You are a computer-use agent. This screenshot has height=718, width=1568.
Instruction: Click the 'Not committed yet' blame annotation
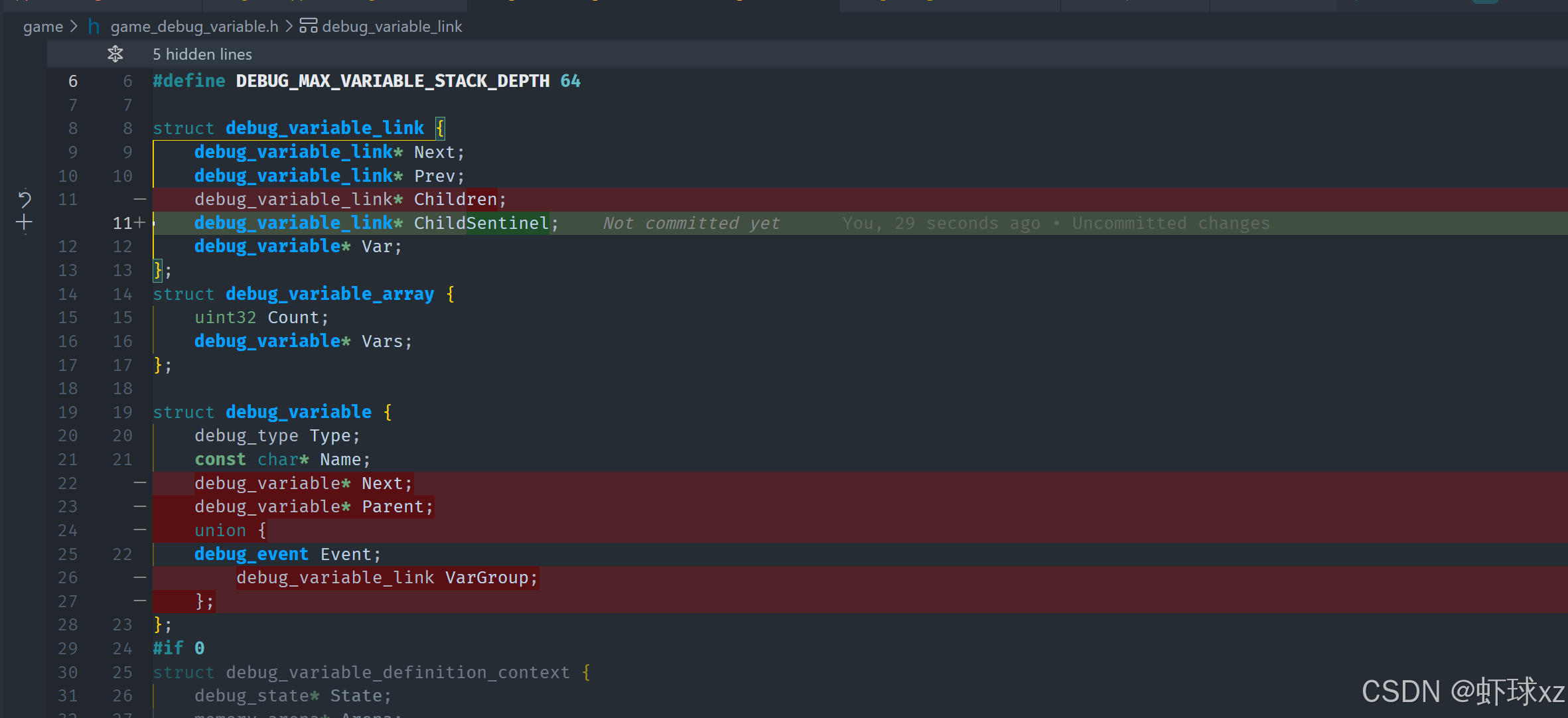(691, 223)
